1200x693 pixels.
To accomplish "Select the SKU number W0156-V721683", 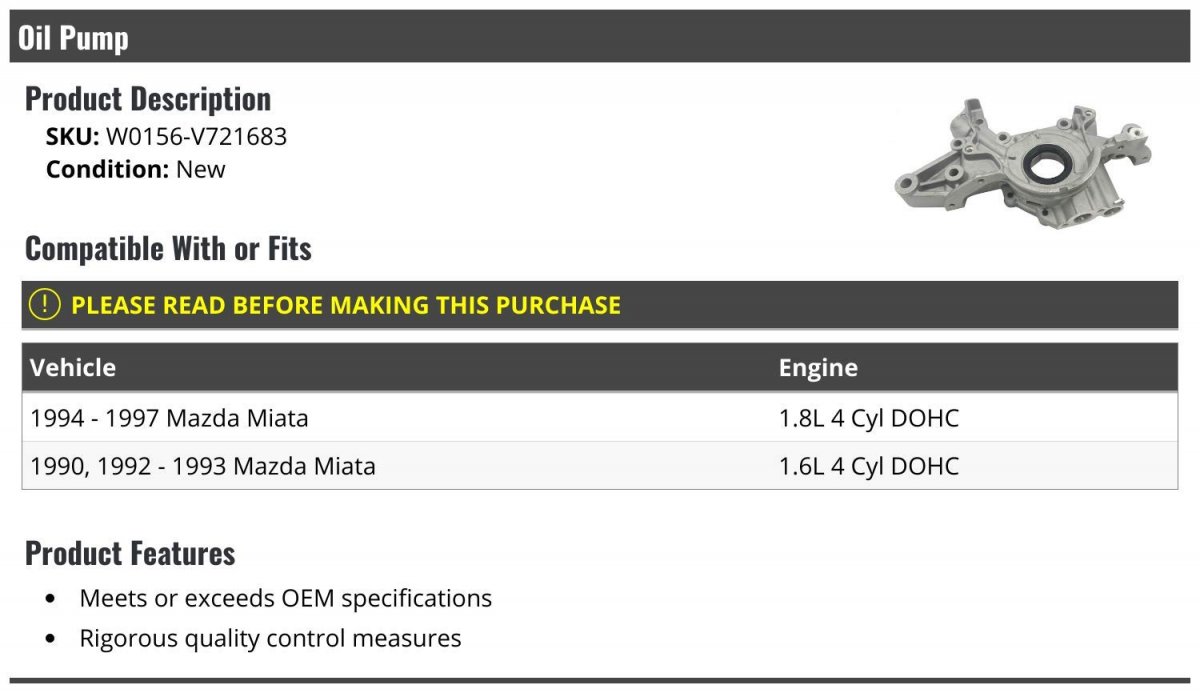I will pos(196,137).
